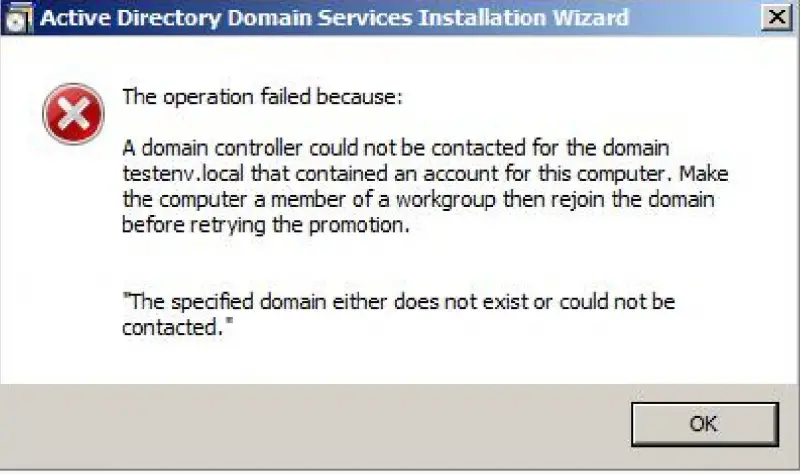800x474 pixels.
Task: Click the word 'Wizard' in the title
Action: [591, 18]
